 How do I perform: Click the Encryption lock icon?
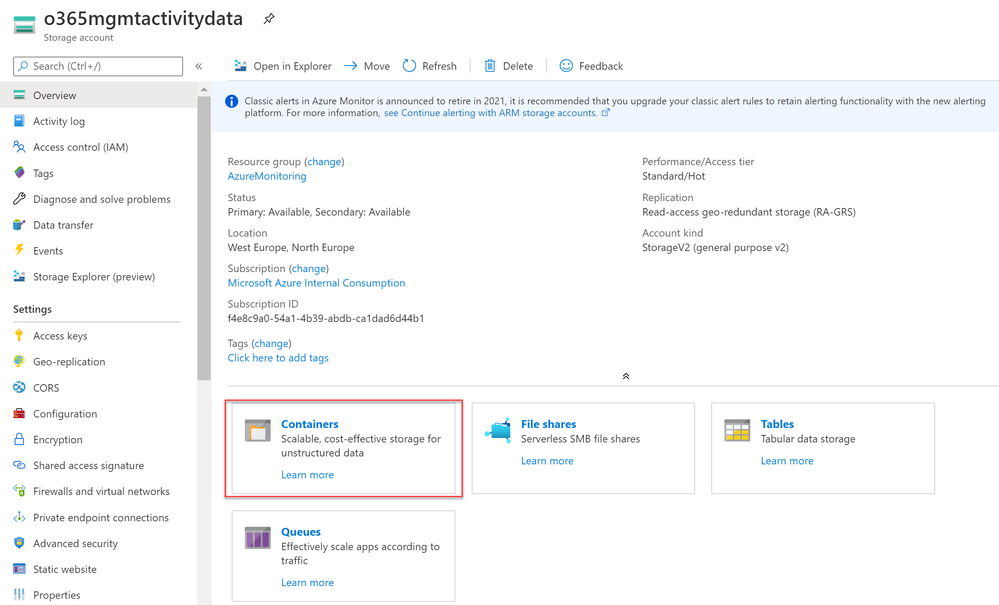pyautogui.click(x=19, y=439)
